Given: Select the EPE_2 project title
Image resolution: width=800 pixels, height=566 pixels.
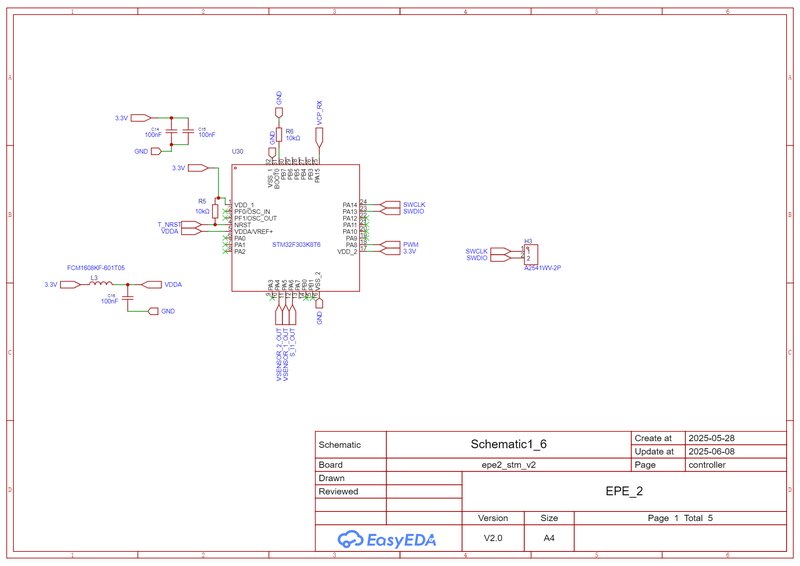Looking at the screenshot, I should point(624,491).
